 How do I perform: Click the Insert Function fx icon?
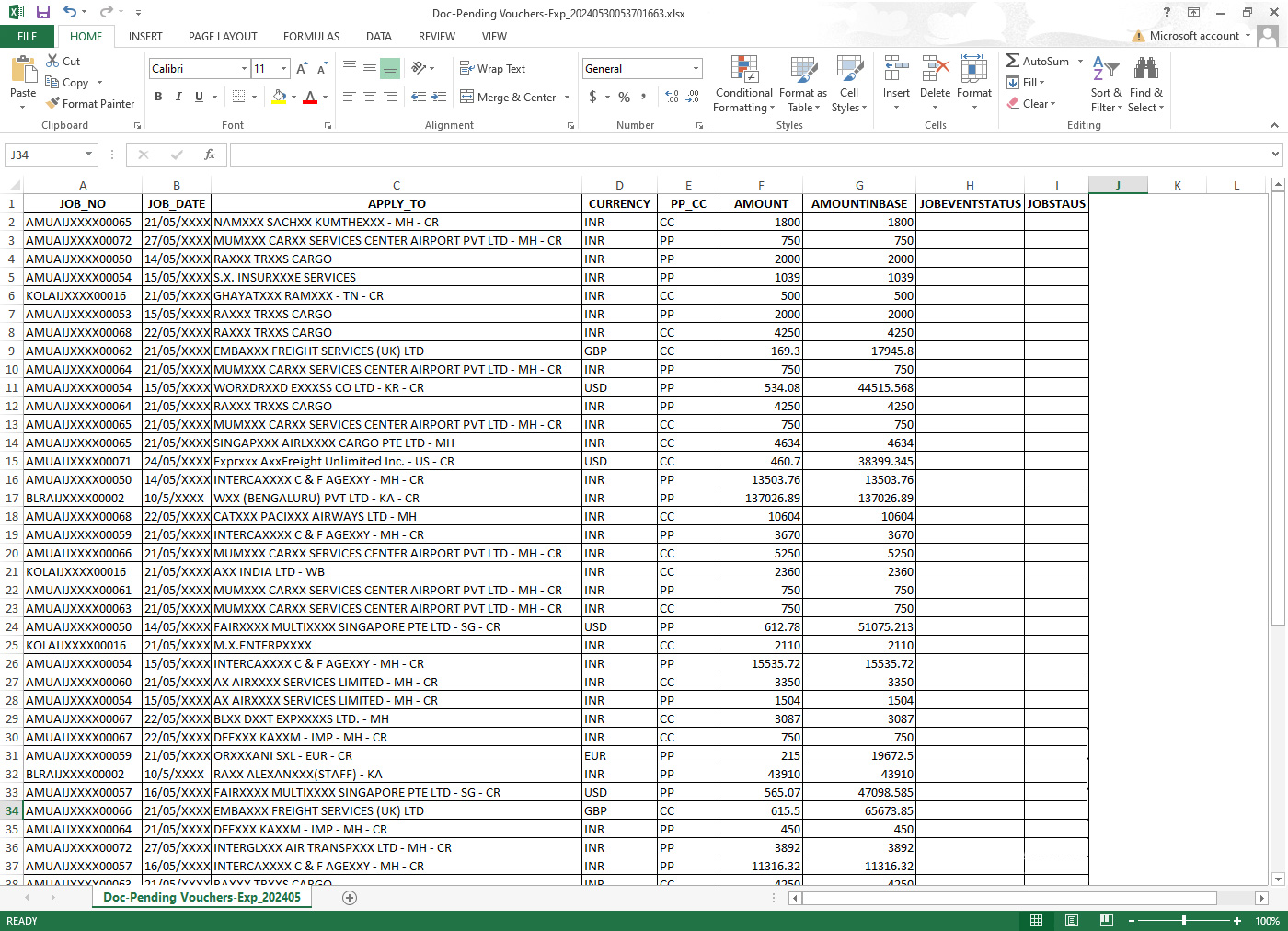tap(210, 155)
